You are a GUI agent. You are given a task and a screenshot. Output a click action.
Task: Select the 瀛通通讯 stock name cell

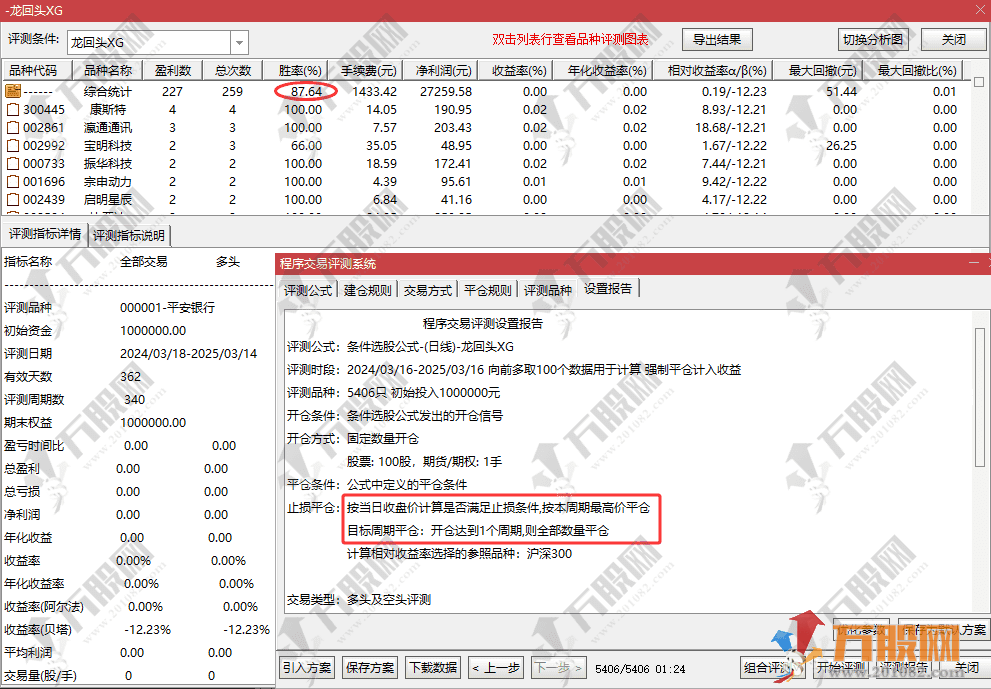tap(107, 128)
